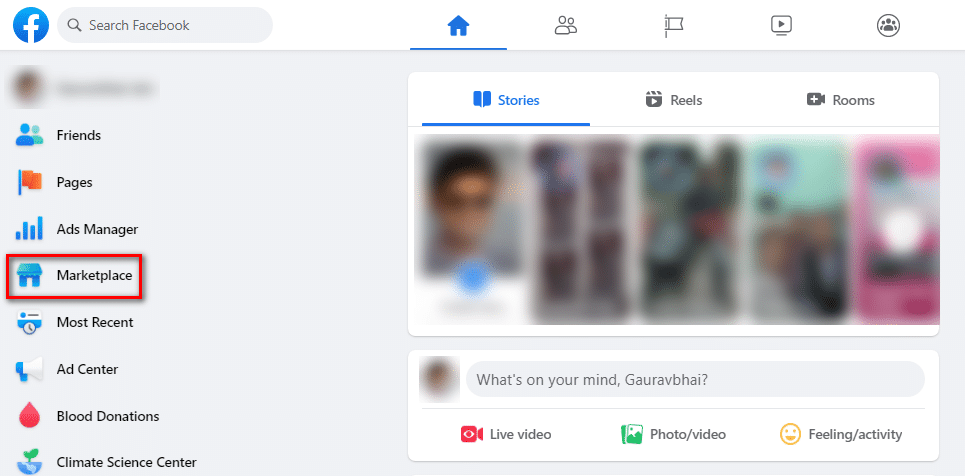Viewport: 965px width, 476px height.
Task: Add a Feeling/activity to a post
Action: [841, 434]
